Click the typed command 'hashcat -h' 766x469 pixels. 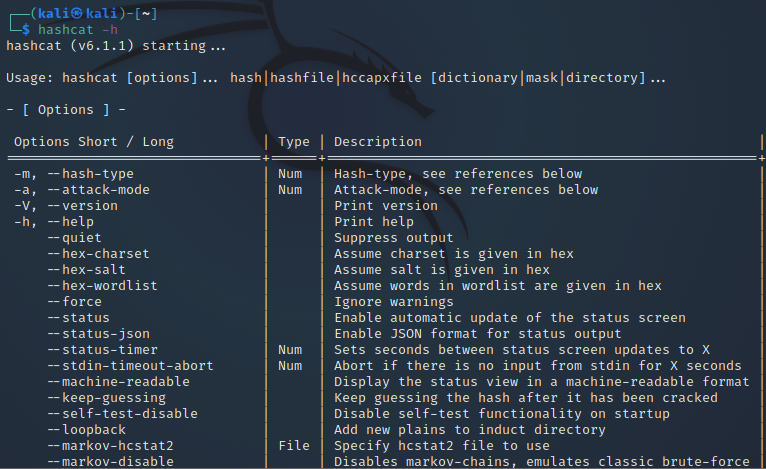pos(78,30)
